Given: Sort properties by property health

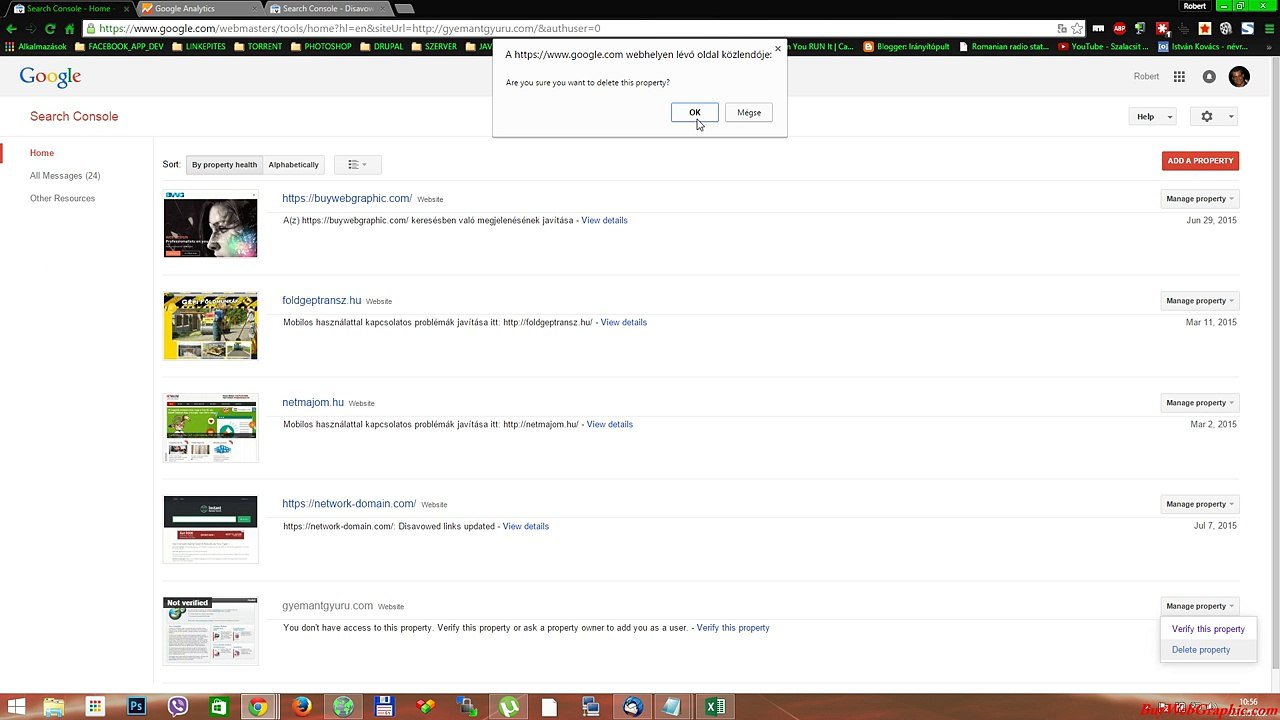Looking at the screenshot, I should pyautogui.click(x=224, y=165).
